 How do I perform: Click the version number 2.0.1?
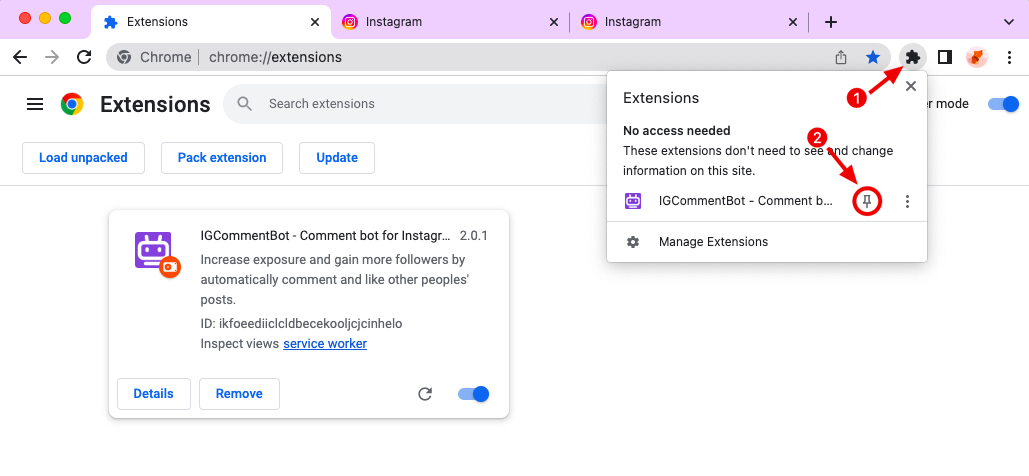point(474,236)
